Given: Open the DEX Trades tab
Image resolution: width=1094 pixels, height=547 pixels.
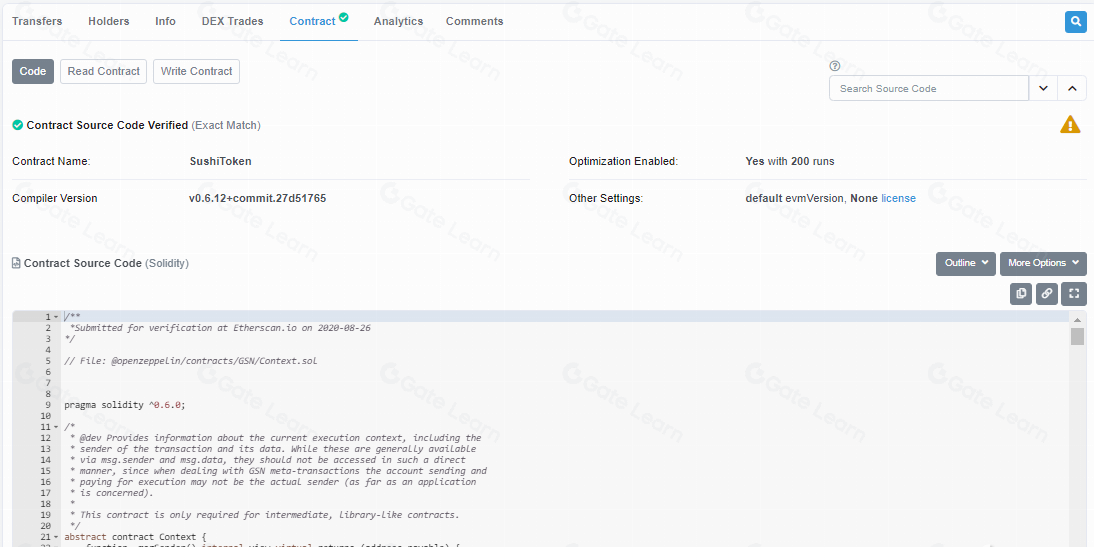Looking at the screenshot, I should pyautogui.click(x=232, y=21).
